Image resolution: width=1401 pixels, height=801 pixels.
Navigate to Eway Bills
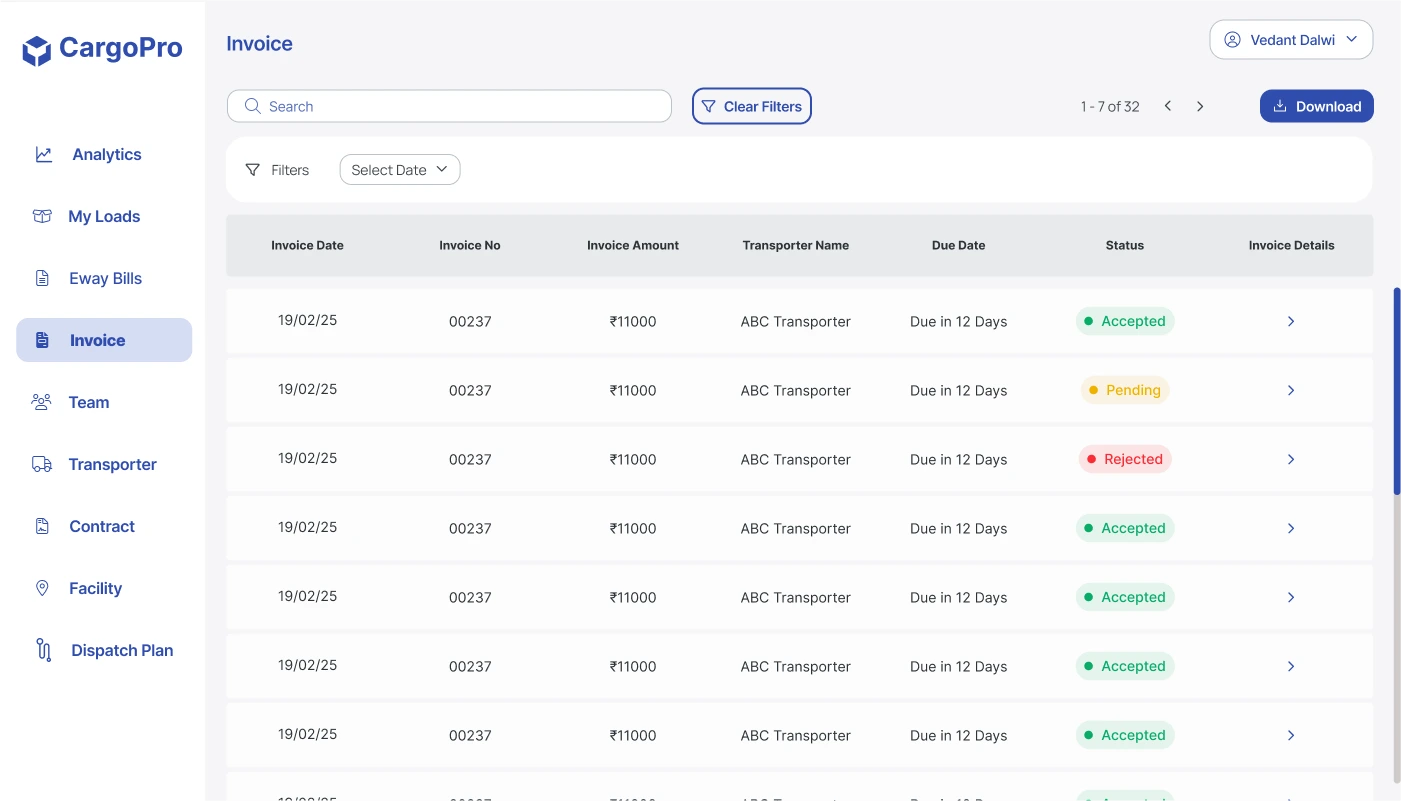pos(104,278)
